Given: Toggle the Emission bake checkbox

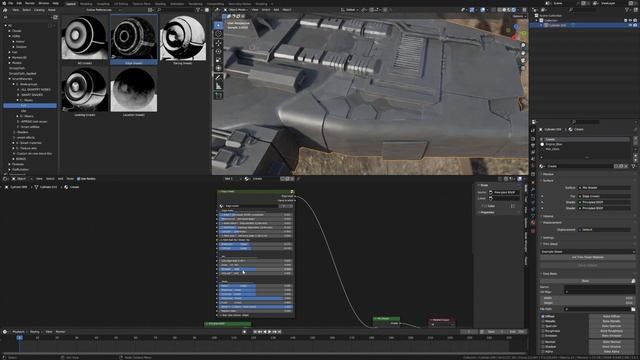Looking at the screenshot, I should [x=543, y=336].
